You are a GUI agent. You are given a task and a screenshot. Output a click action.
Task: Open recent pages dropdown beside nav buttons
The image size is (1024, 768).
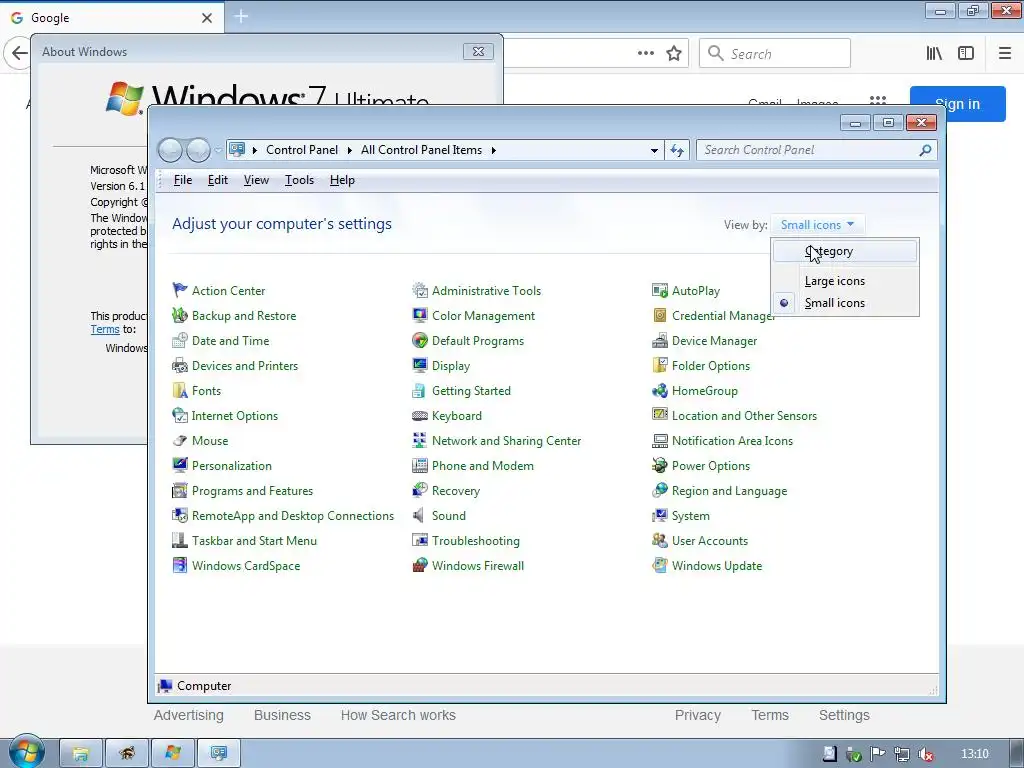click(x=217, y=150)
